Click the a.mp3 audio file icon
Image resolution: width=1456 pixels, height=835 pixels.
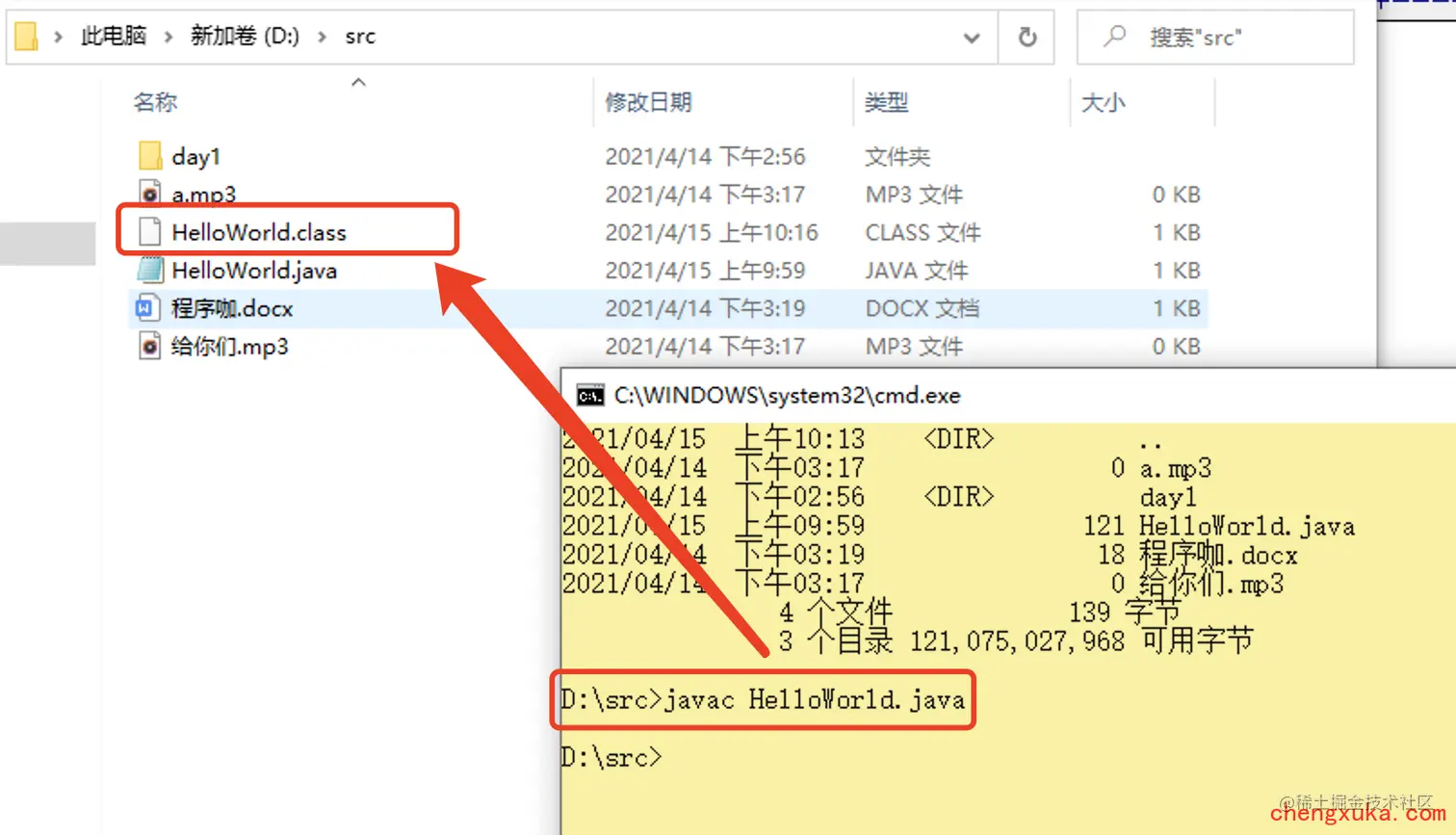(150, 194)
